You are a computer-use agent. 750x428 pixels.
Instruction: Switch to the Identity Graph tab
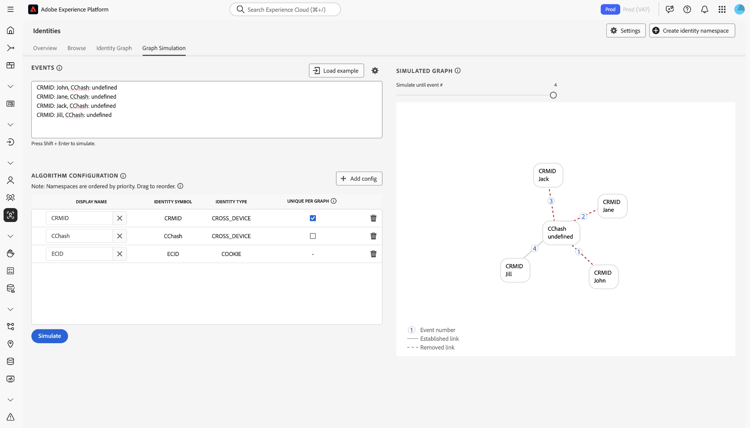[x=114, y=48]
